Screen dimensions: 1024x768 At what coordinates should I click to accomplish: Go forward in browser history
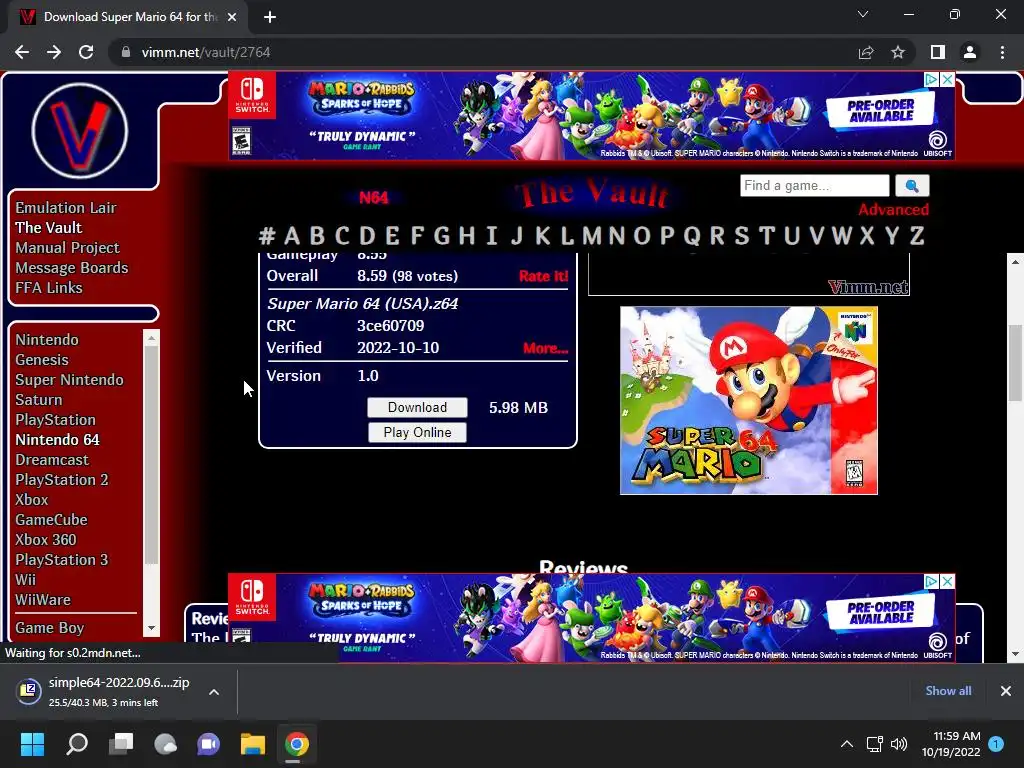pyautogui.click(x=54, y=52)
